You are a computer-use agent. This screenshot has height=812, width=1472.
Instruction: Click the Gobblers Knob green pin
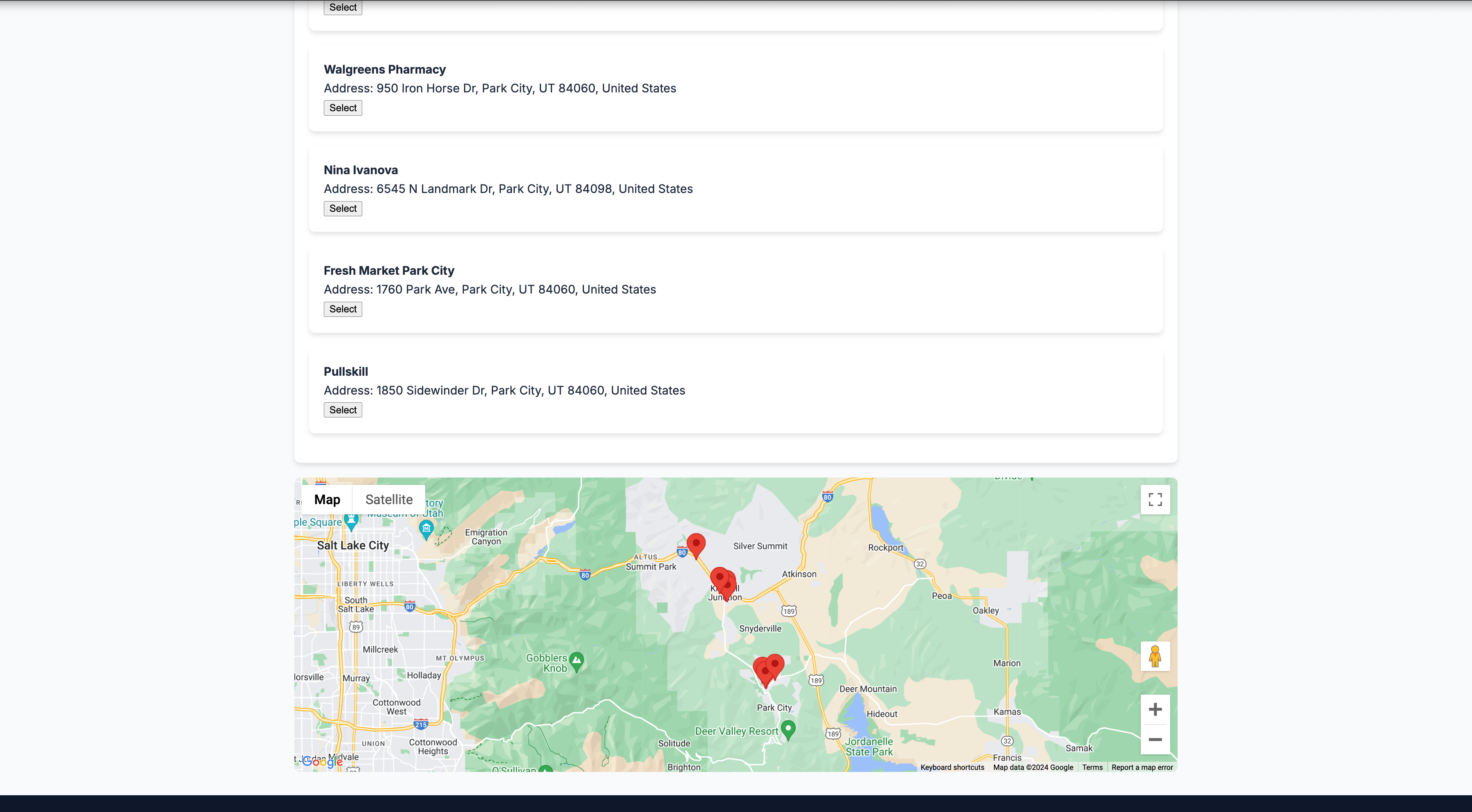click(x=577, y=662)
